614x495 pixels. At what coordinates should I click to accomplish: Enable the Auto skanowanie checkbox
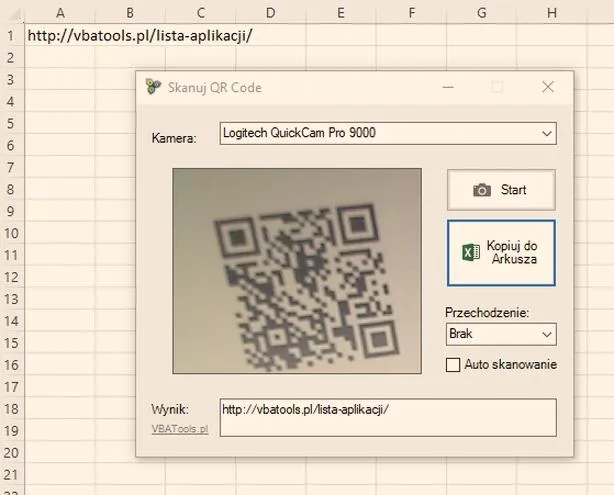point(453,365)
